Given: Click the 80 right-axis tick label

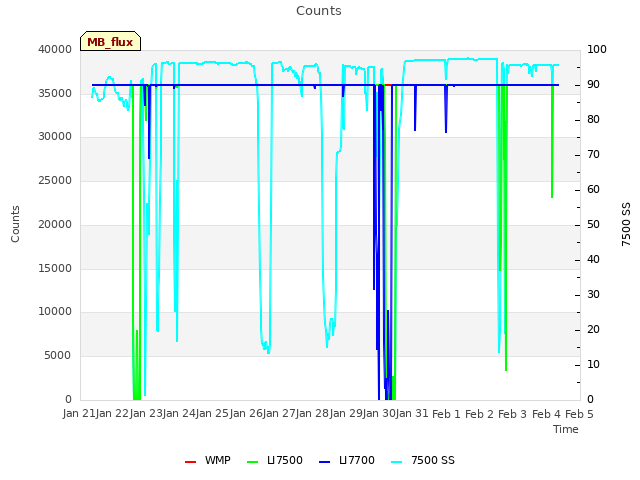Looking at the screenshot, I should click(x=593, y=120).
